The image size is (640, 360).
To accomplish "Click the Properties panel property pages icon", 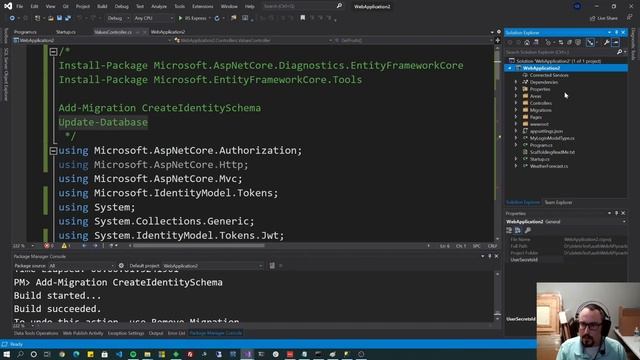I will (x=528, y=230).
